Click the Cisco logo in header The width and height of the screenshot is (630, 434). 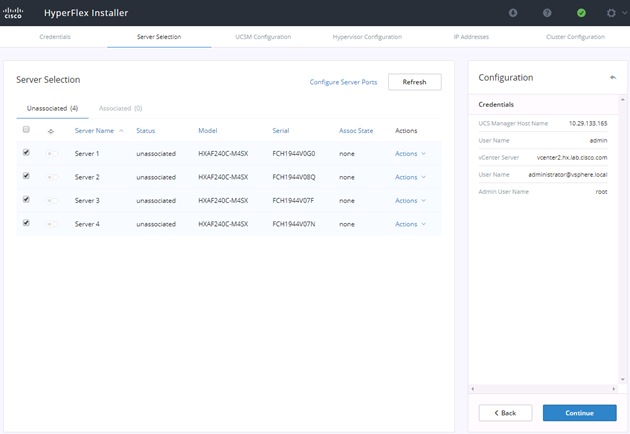[13, 13]
